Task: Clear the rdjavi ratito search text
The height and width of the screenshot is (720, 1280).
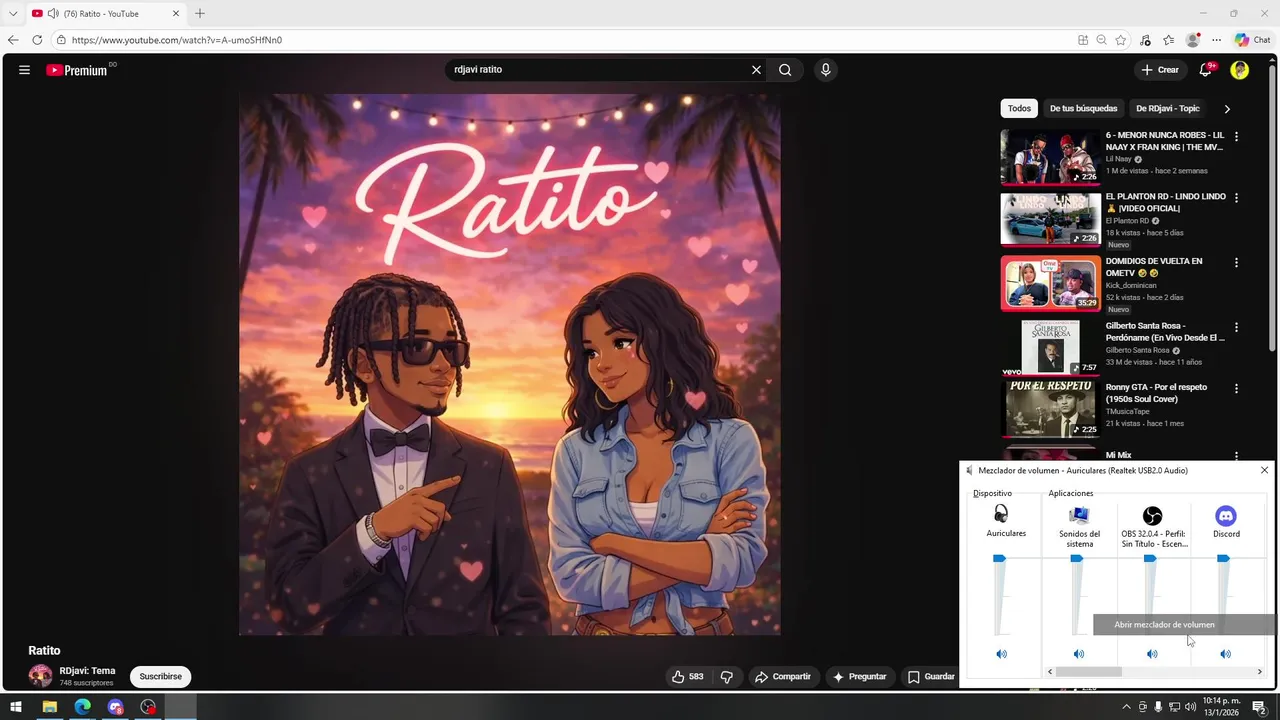Action: coord(756,70)
